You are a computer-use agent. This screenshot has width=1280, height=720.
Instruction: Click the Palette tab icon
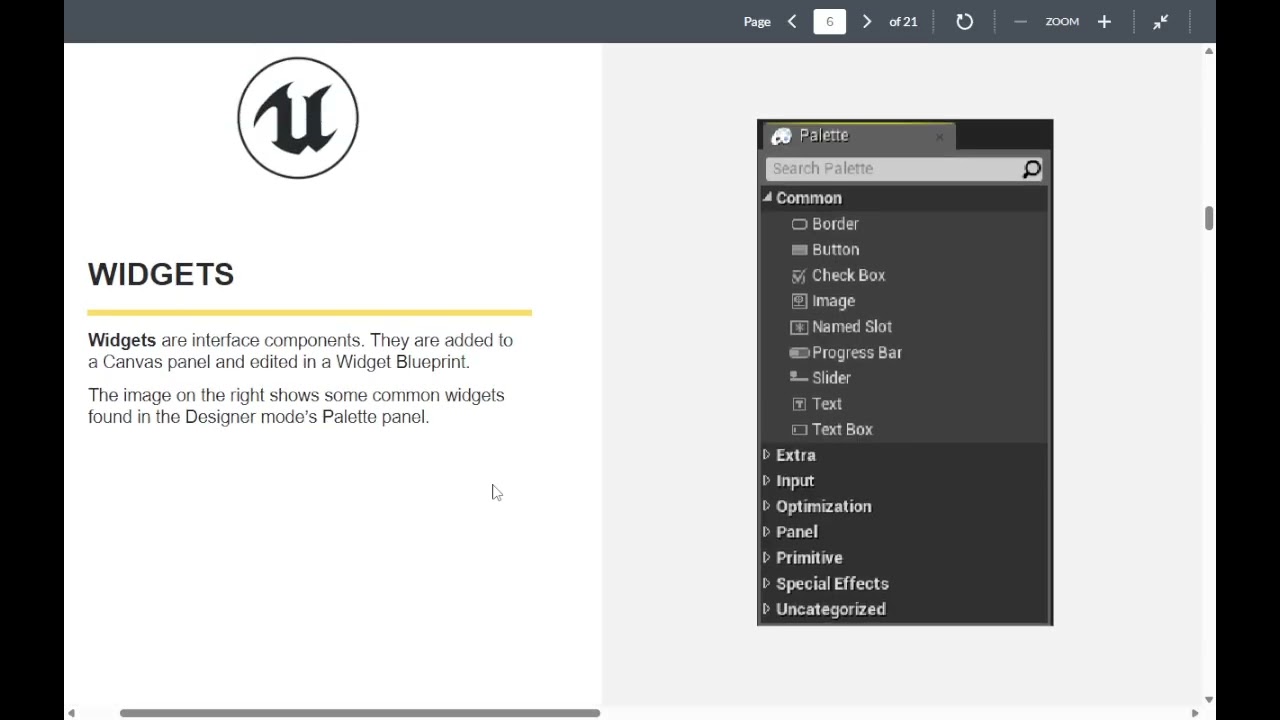(x=781, y=136)
